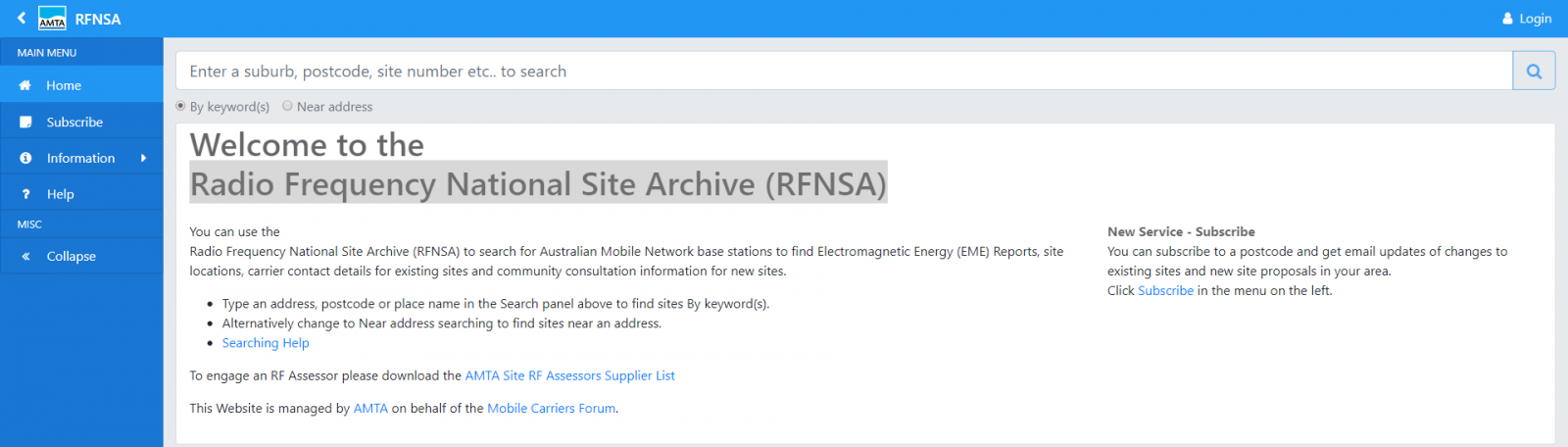Follow the AMTA link in footer sentence
Screen dimensions: 1568x447
[370, 409]
